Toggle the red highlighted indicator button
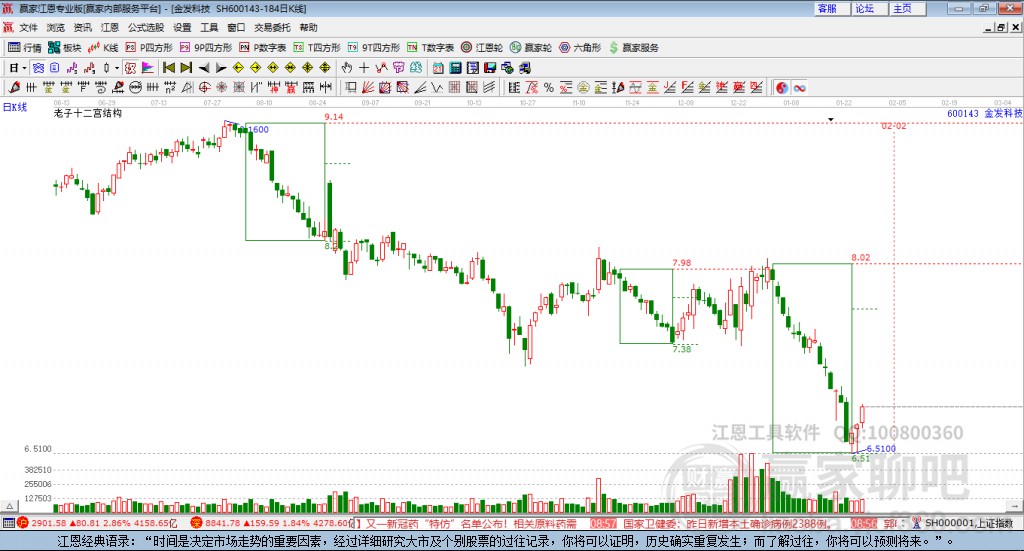 (131, 68)
